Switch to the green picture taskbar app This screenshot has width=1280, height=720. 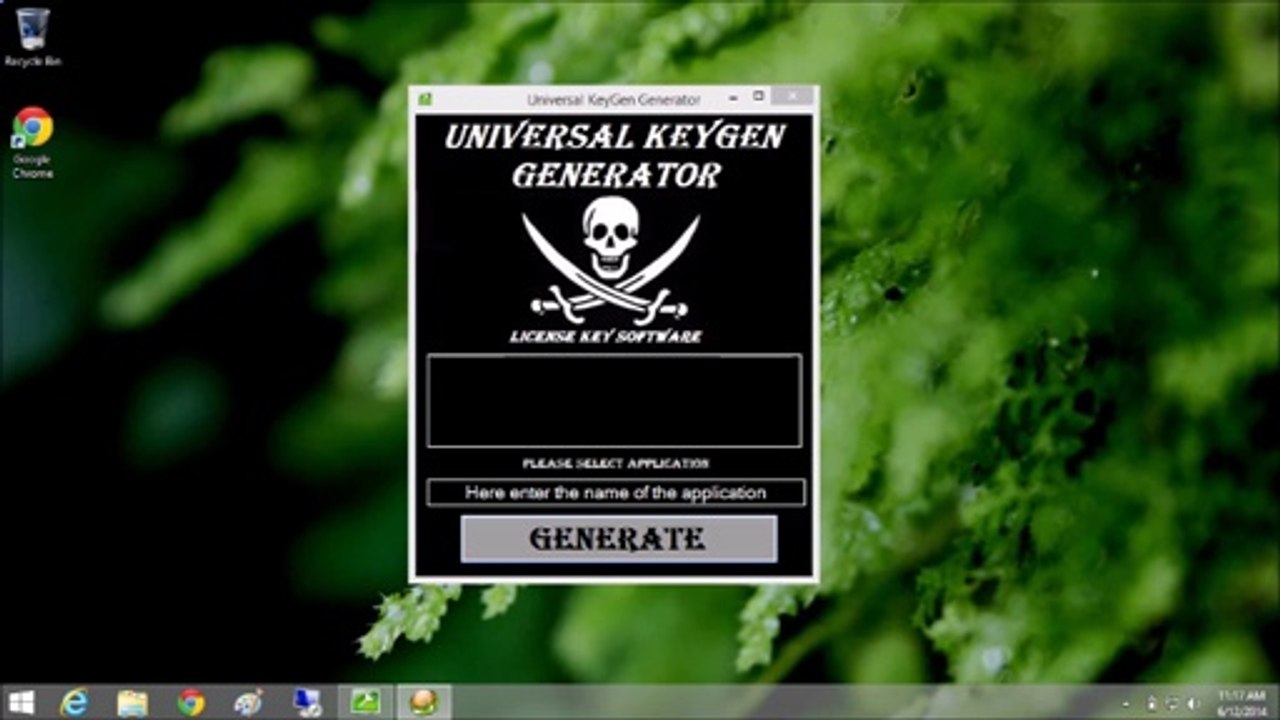(x=366, y=702)
